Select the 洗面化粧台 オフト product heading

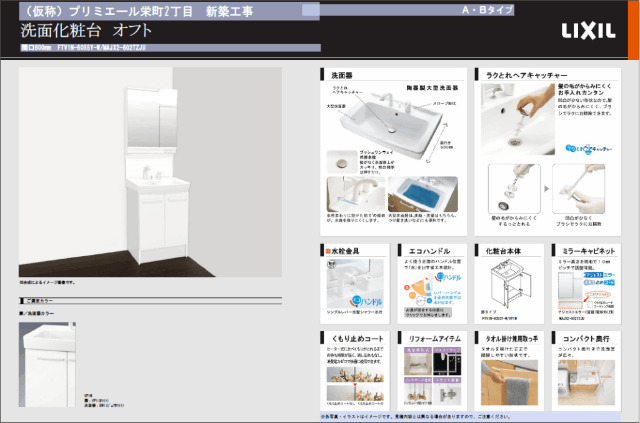[x=87, y=31]
